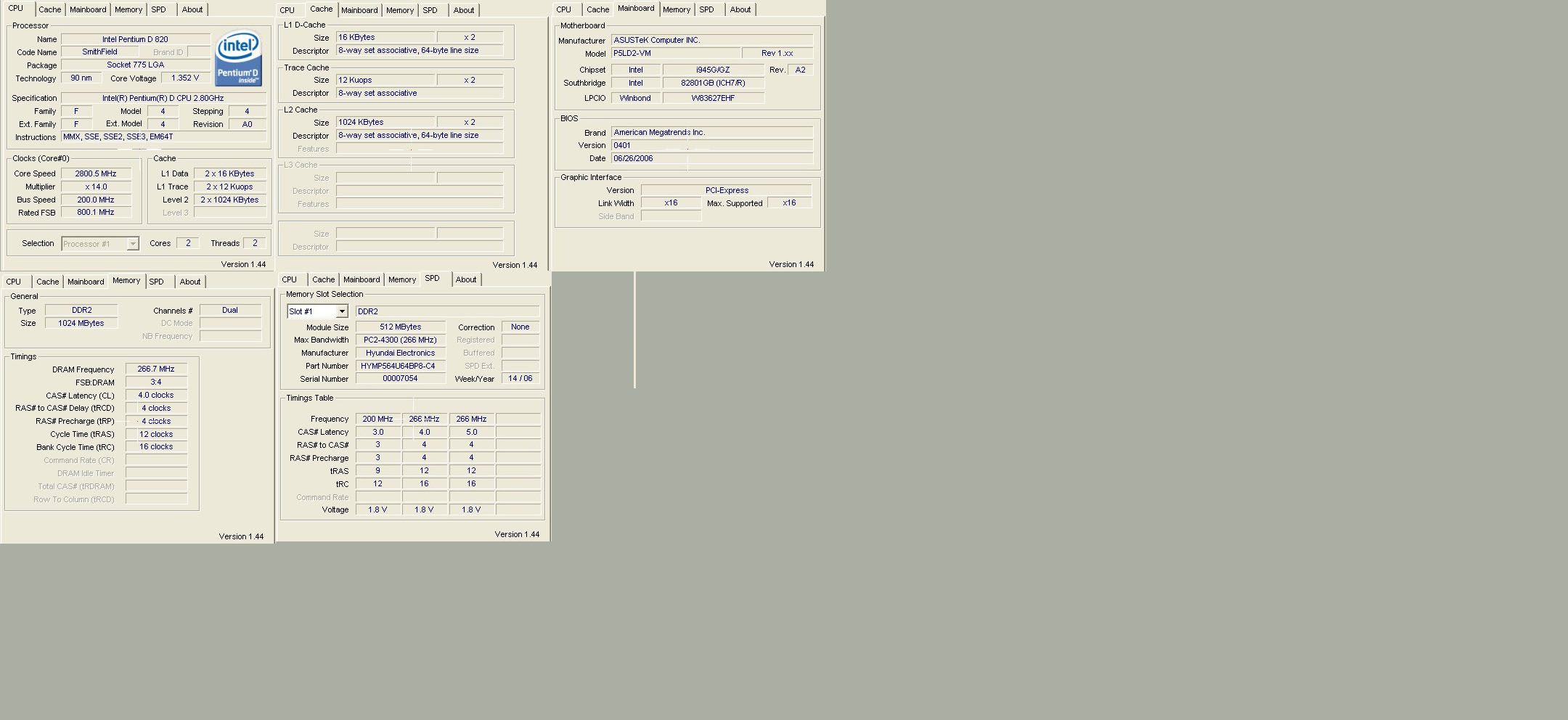
Task: Switch to SPD tab in the L1 D-Cache window
Action: (430, 10)
